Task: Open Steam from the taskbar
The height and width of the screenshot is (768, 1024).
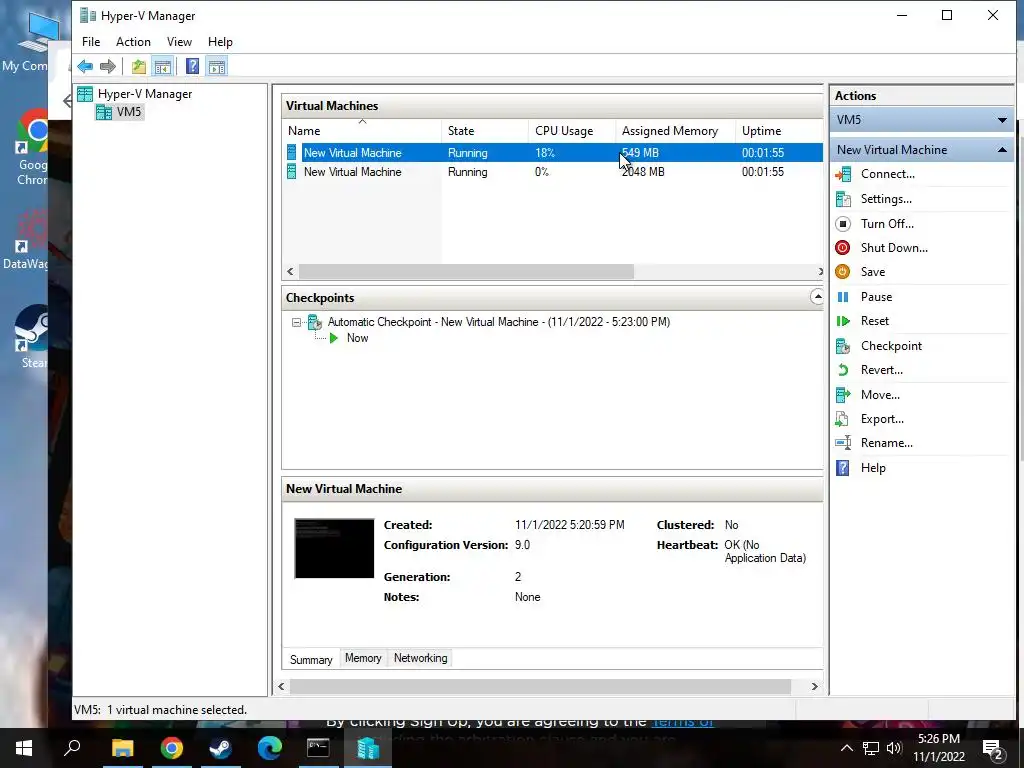Action: (221, 748)
